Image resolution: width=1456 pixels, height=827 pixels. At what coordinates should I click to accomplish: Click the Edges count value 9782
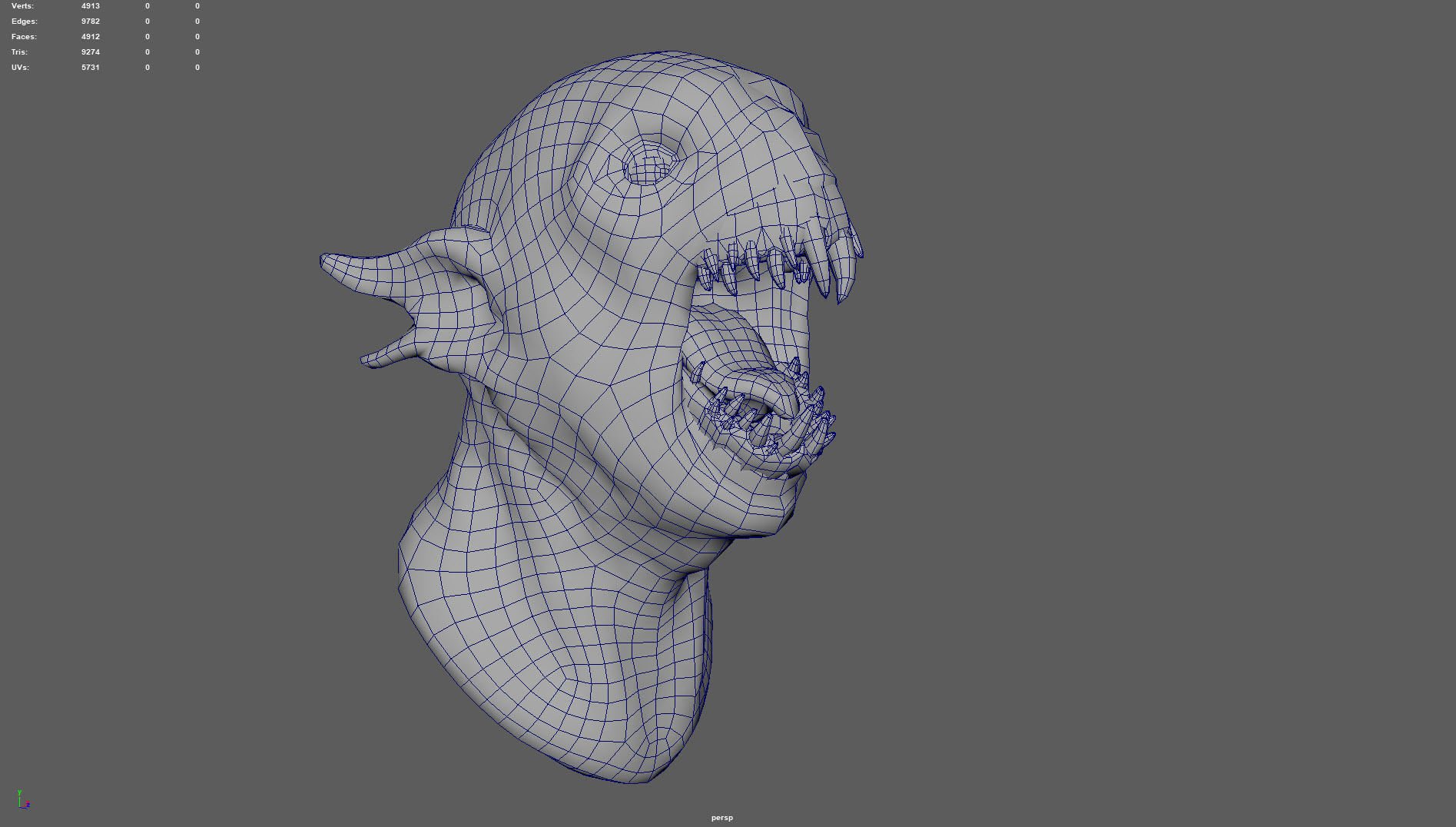tap(91, 22)
